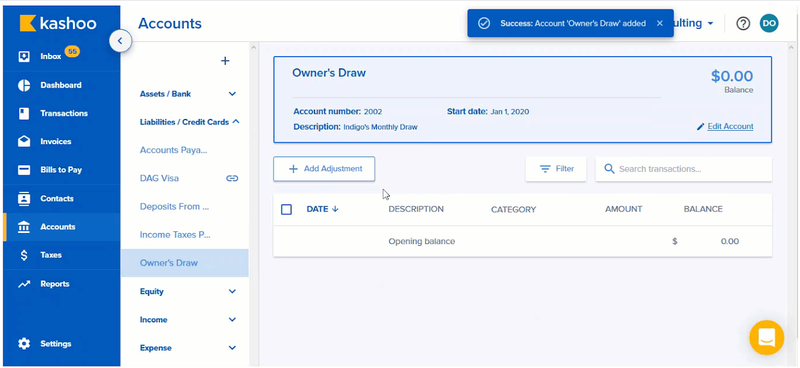The image size is (800, 368).
Task: Click the Owner's Draw account title
Action: pyautogui.click(x=329, y=73)
